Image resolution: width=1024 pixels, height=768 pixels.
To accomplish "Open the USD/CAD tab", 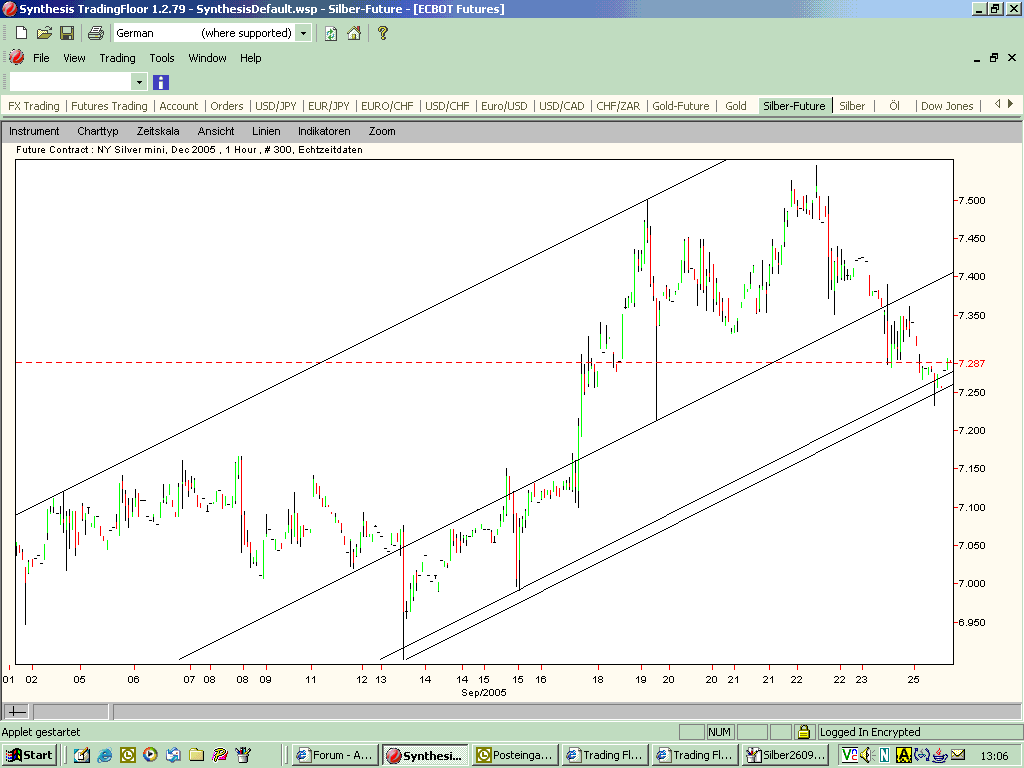I will tap(562, 106).
